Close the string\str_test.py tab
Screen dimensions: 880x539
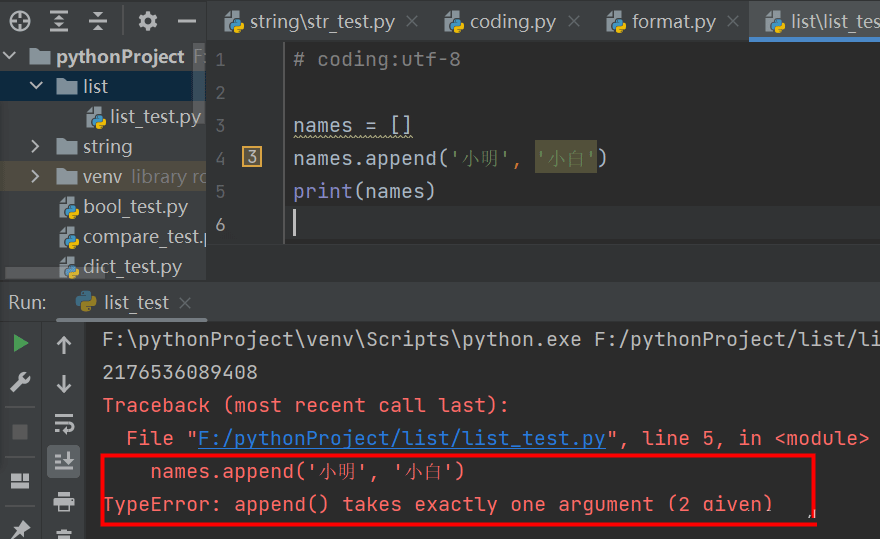pos(412,21)
